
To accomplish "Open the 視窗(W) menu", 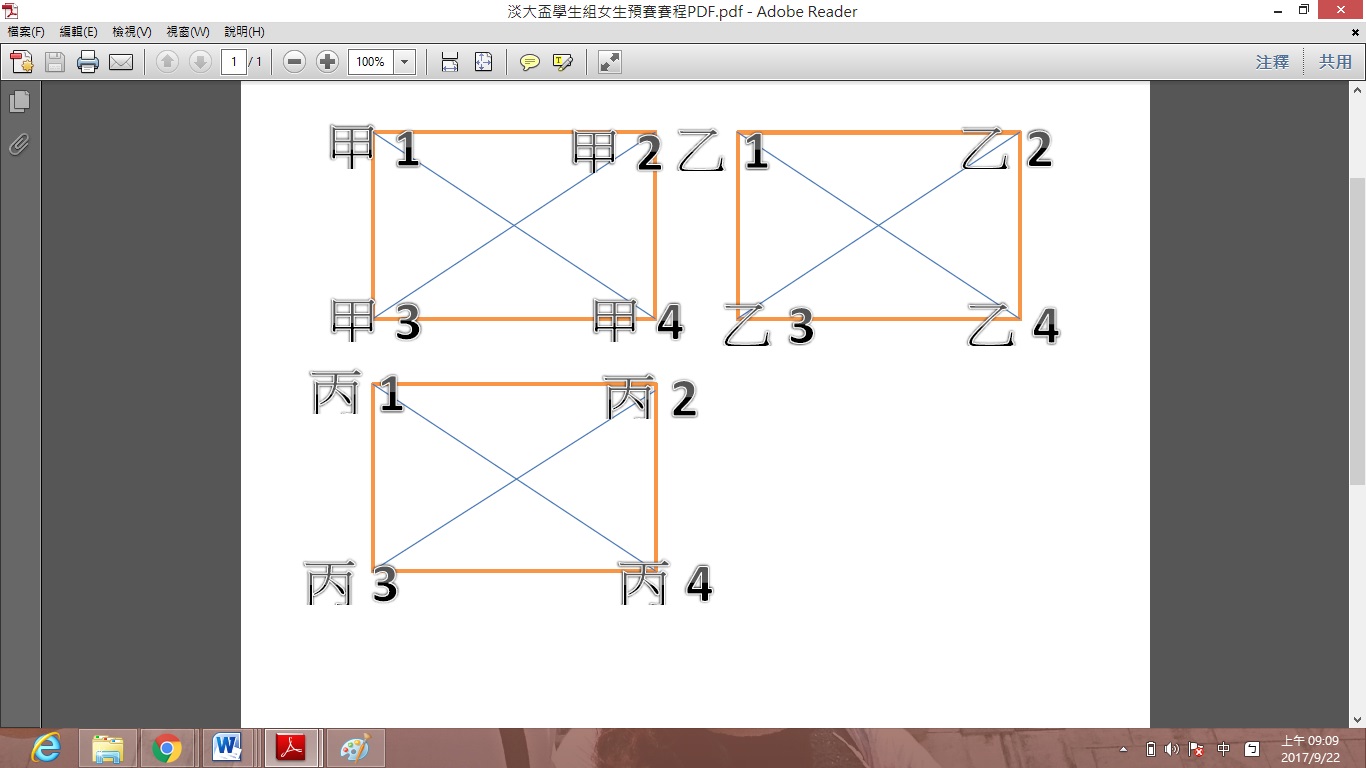I will [x=187, y=32].
